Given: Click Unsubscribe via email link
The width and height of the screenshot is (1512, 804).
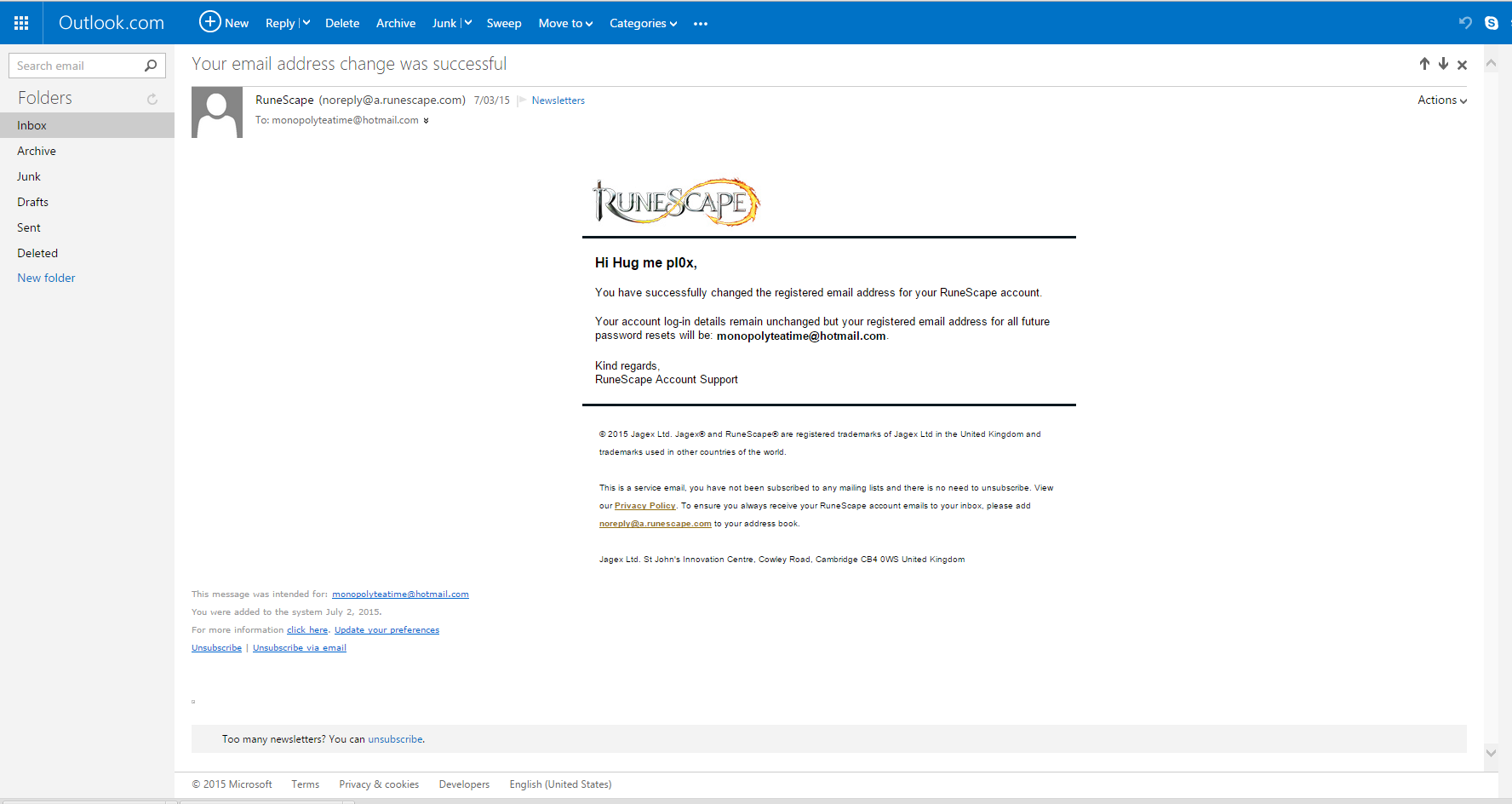Looking at the screenshot, I should 300,648.
